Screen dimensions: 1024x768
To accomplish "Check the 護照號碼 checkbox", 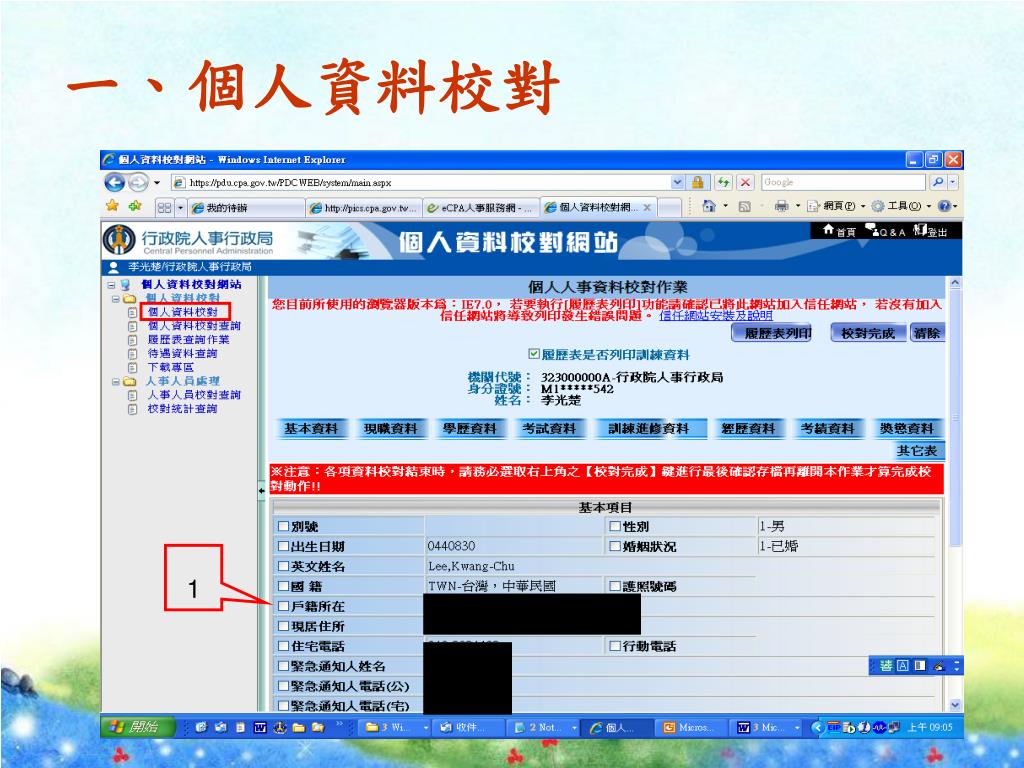I will (615, 586).
